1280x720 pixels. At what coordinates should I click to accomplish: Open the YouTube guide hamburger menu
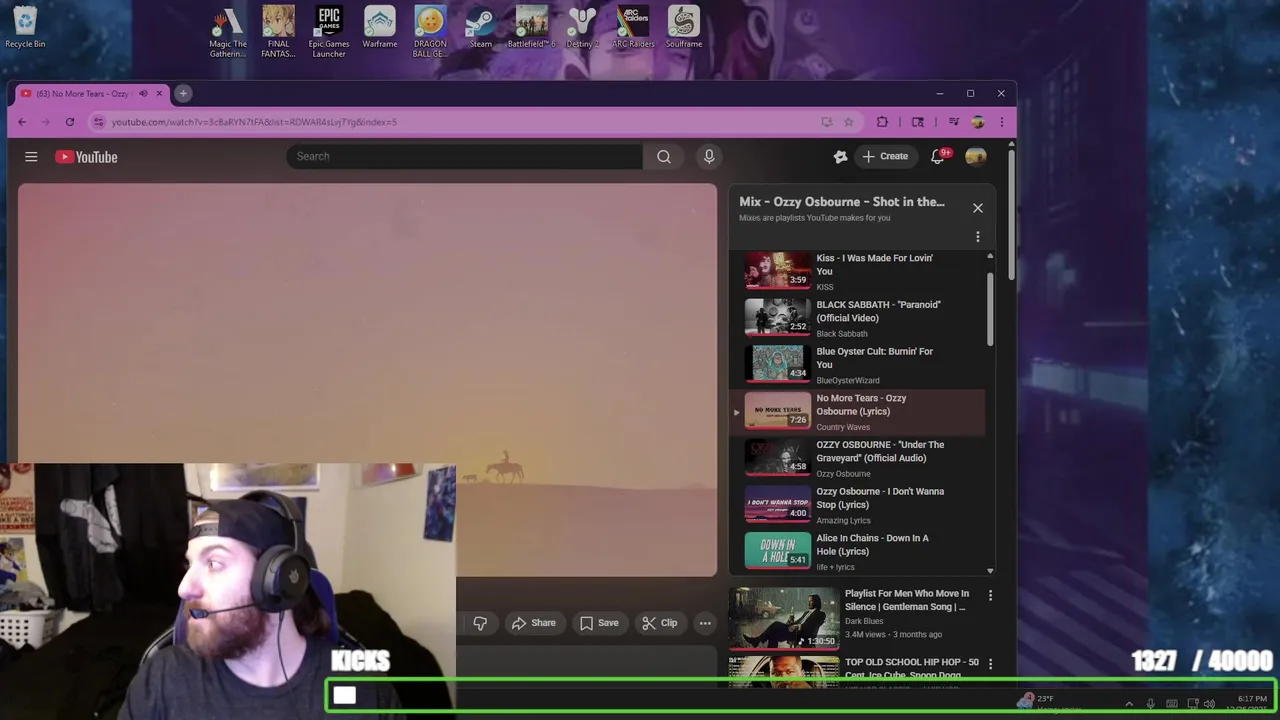pyautogui.click(x=31, y=157)
